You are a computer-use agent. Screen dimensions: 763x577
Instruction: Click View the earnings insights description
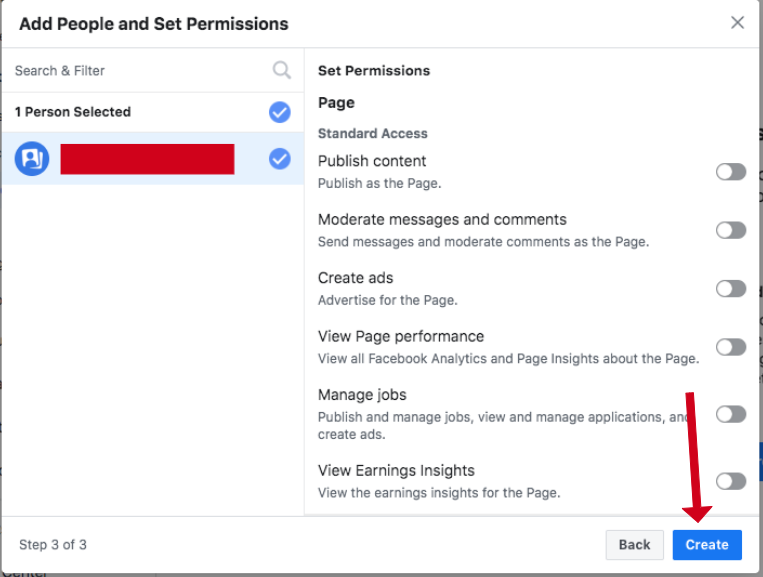coord(439,493)
